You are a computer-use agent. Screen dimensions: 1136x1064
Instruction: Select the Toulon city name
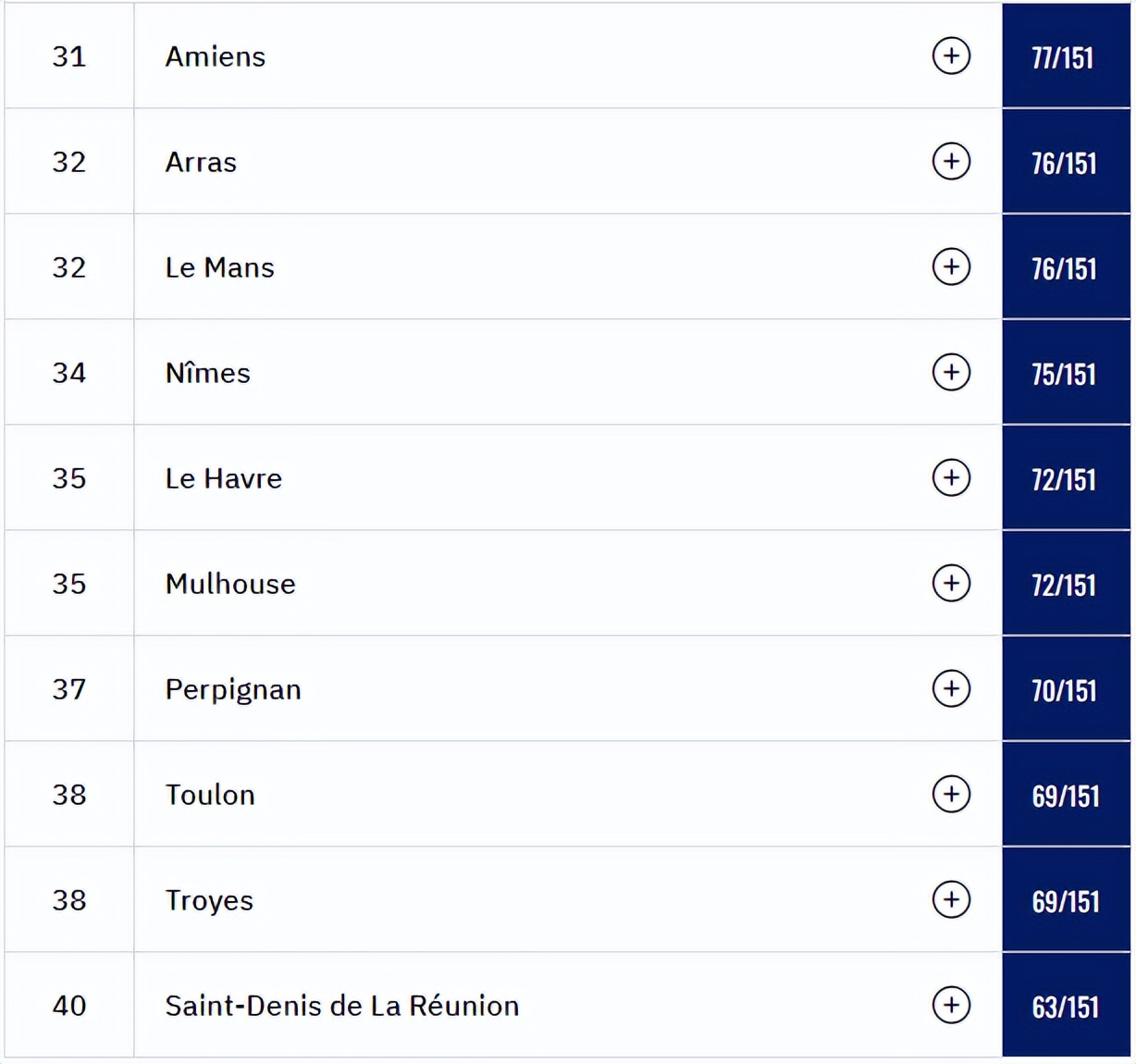pos(210,795)
